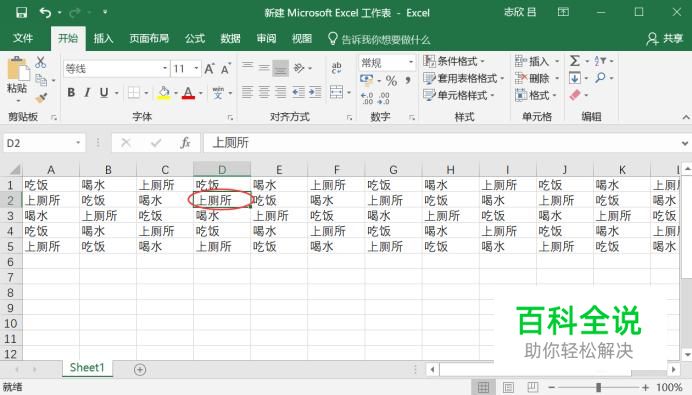
Task: Click Insert Function fx icon
Action: 185,143
